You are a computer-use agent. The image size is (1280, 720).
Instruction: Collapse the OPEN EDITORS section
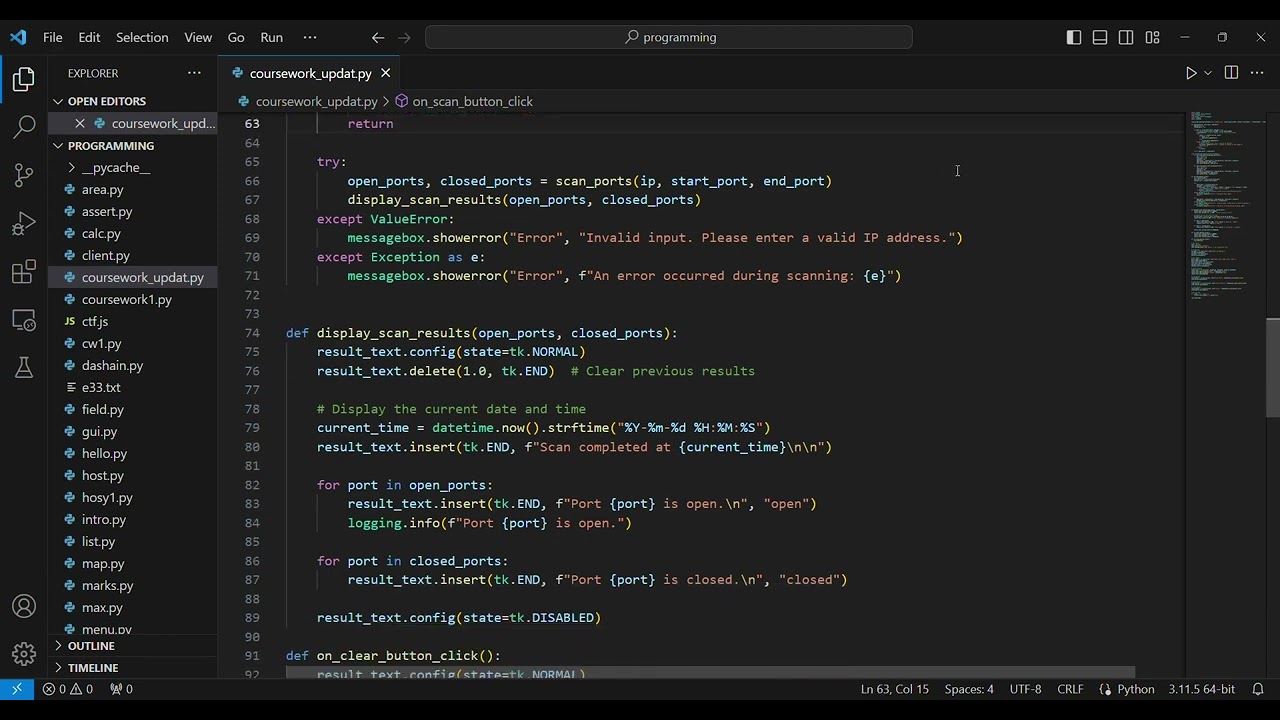[x=133, y=101]
